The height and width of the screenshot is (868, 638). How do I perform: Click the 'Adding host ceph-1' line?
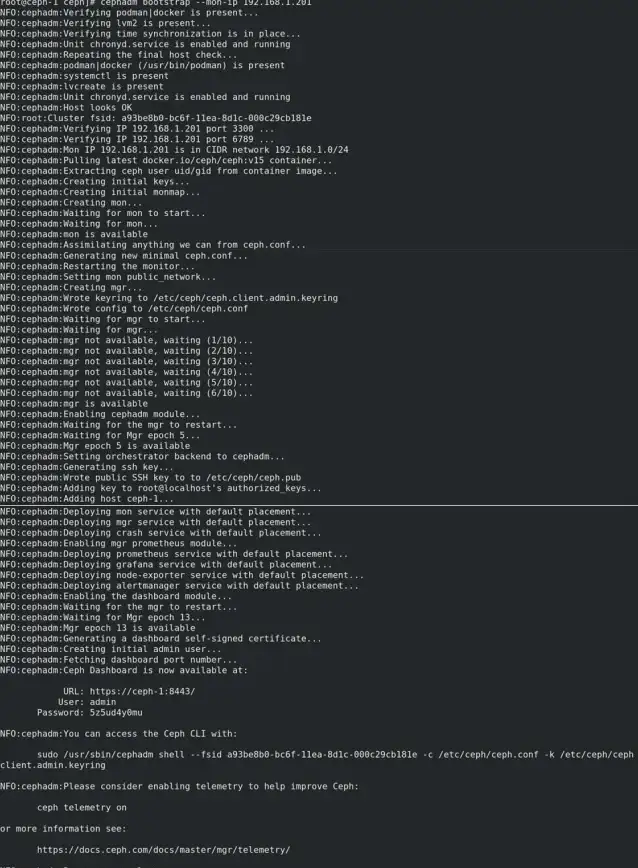[87, 499]
